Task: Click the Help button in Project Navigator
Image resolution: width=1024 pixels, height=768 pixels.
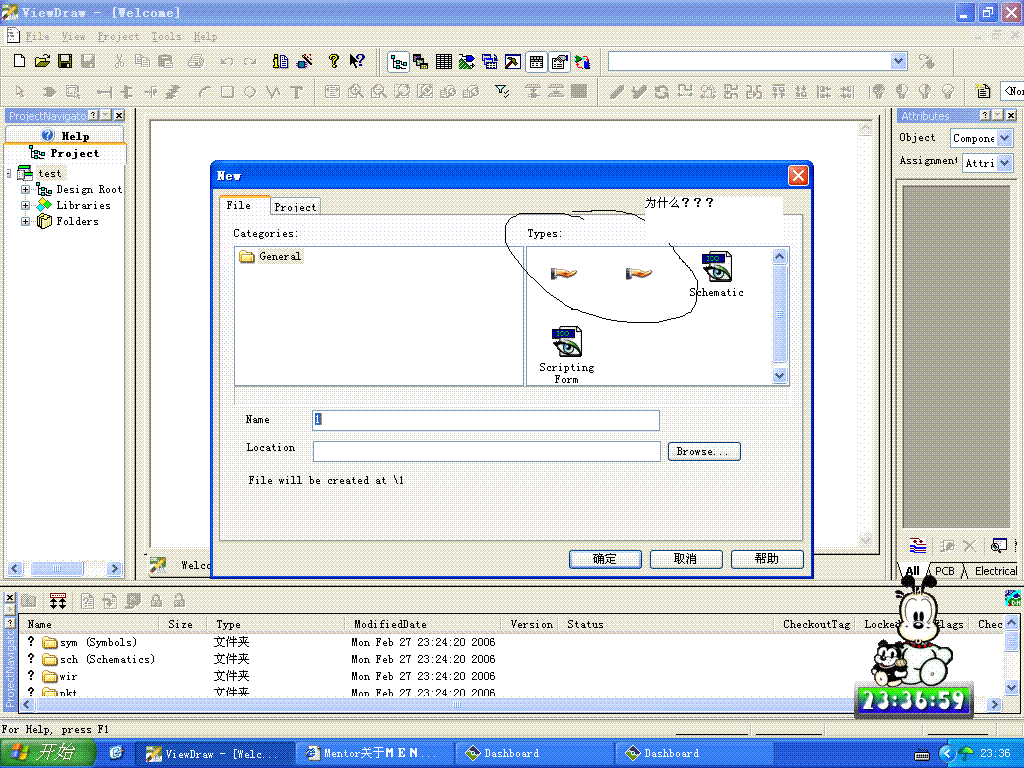Action: coord(65,135)
